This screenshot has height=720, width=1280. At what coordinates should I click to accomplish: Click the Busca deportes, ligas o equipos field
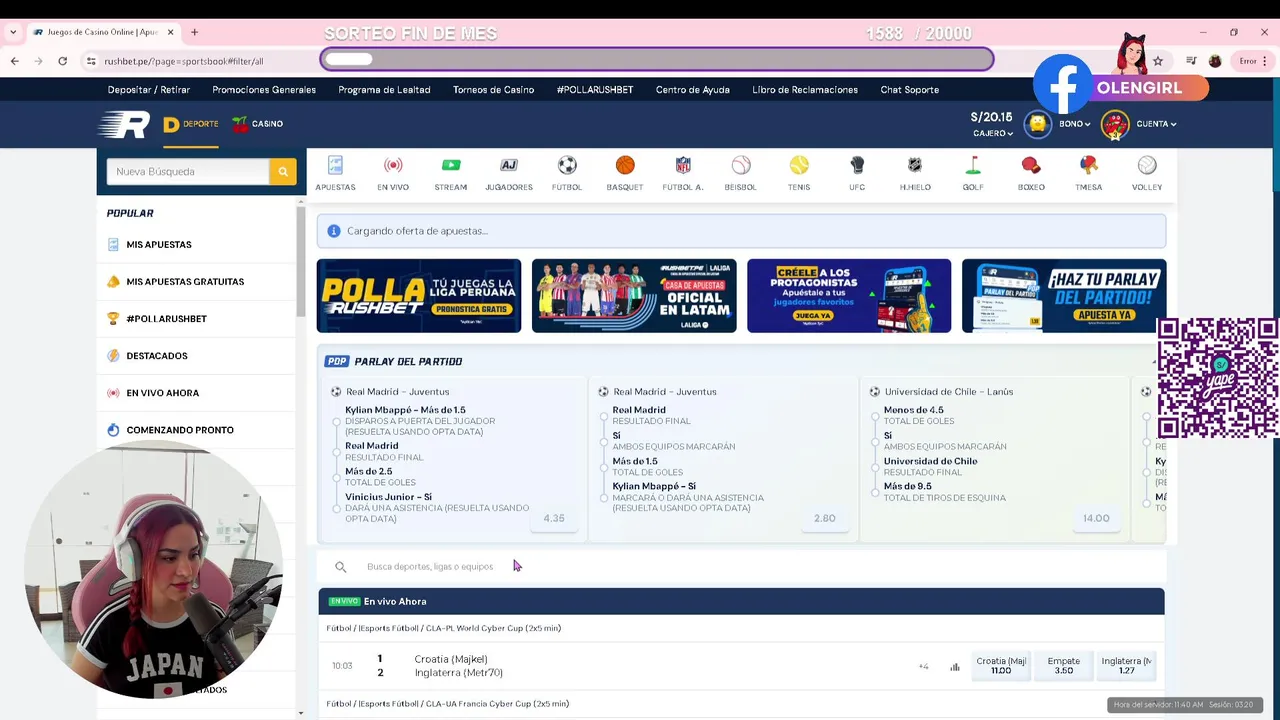[x=741, y=566]
